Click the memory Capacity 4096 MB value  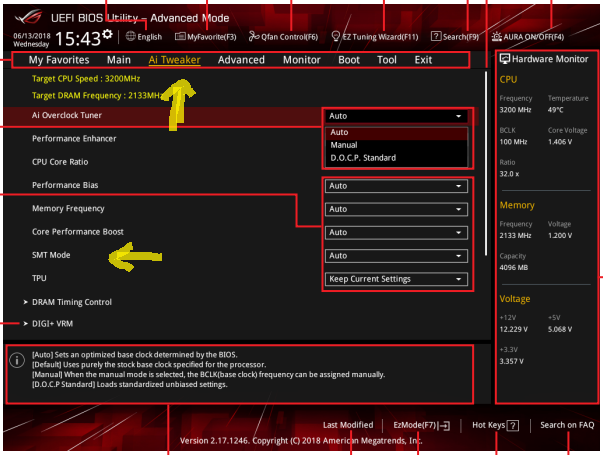(x=514, y=268)
